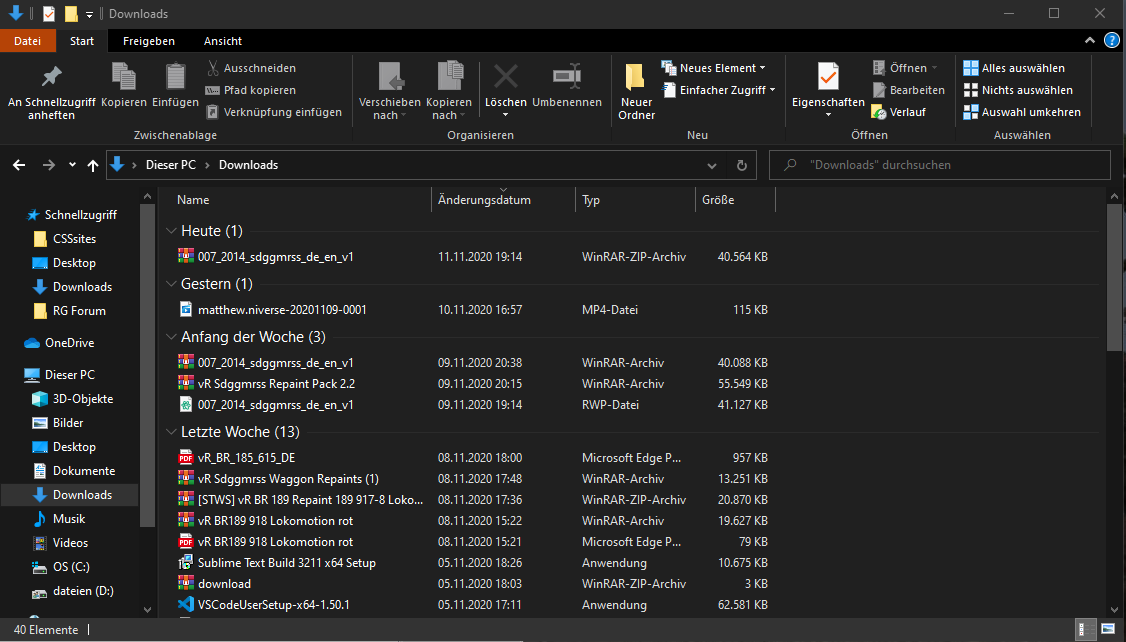Create a new folder with Neuer Ordner
This screenshot has height=642, width=1126.
point(636,78)
